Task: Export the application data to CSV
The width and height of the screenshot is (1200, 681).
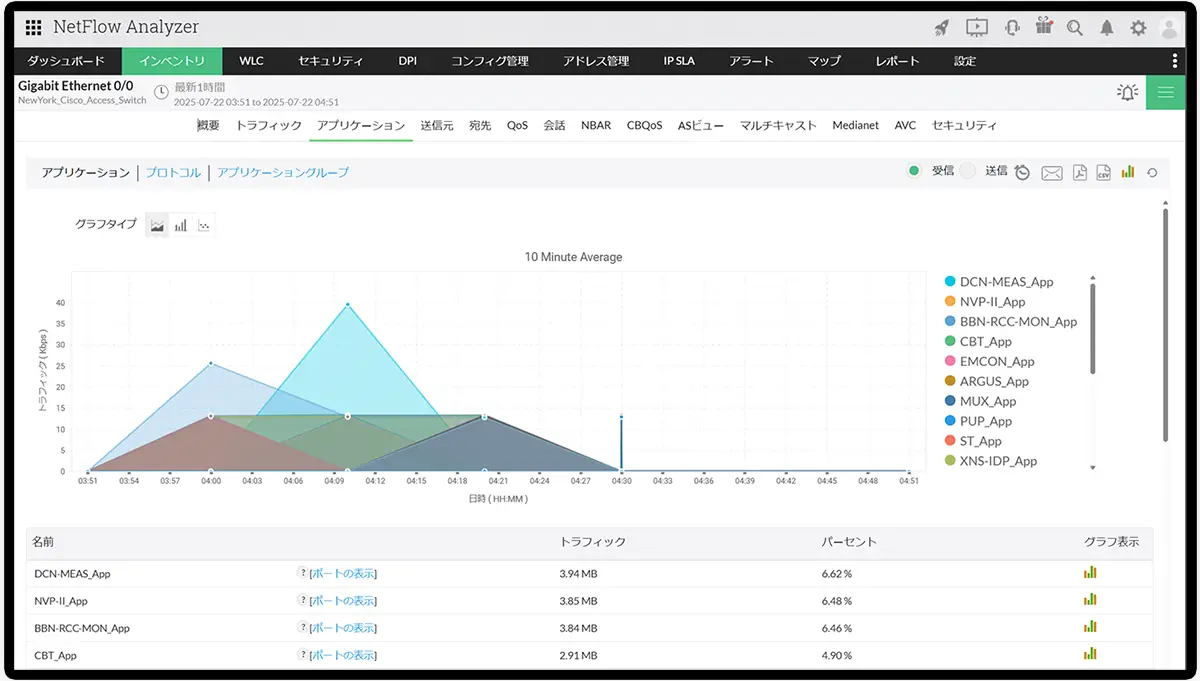Action: click(1103, 171)
